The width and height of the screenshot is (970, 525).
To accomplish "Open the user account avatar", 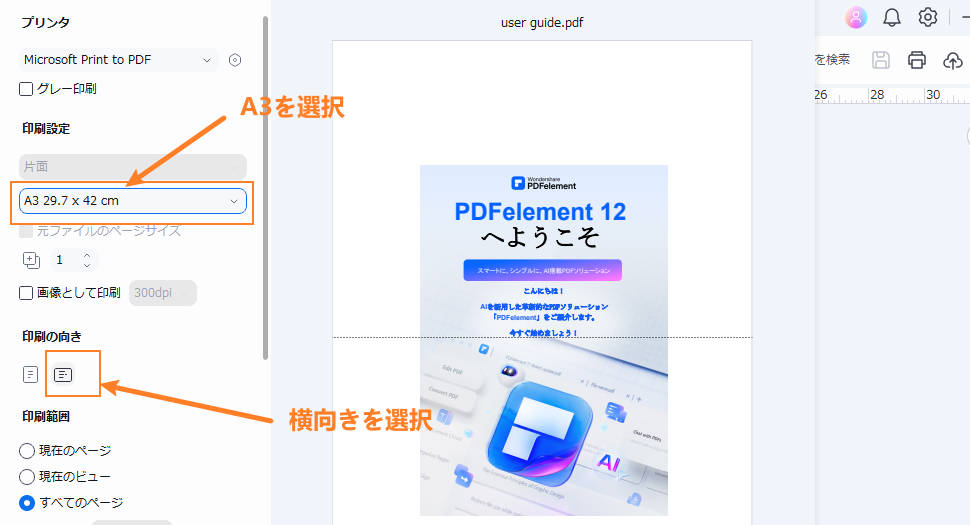I will (856, 17).
